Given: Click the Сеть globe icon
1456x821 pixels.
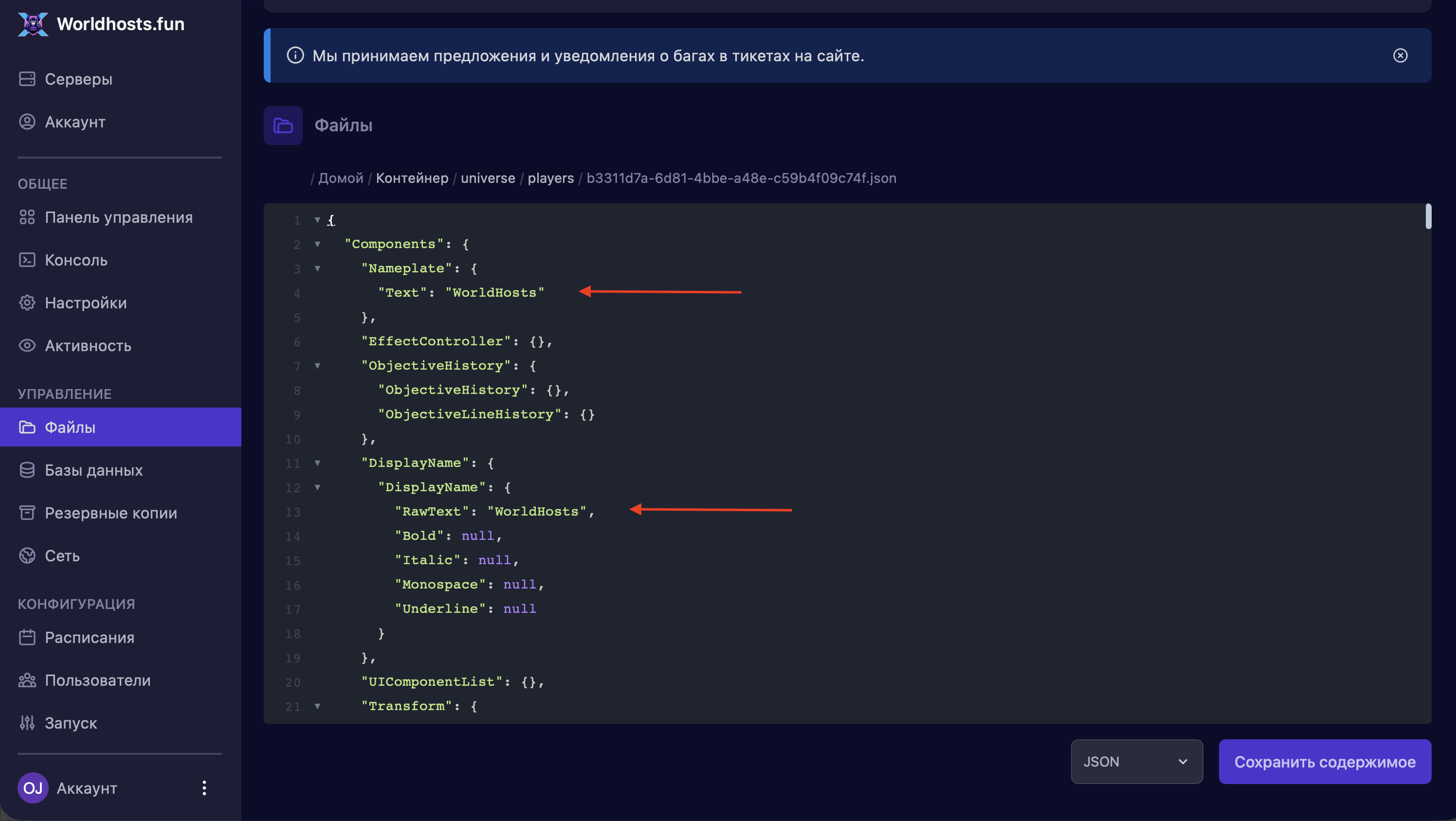Looking at the screenshot, I should tap(27, 555).
